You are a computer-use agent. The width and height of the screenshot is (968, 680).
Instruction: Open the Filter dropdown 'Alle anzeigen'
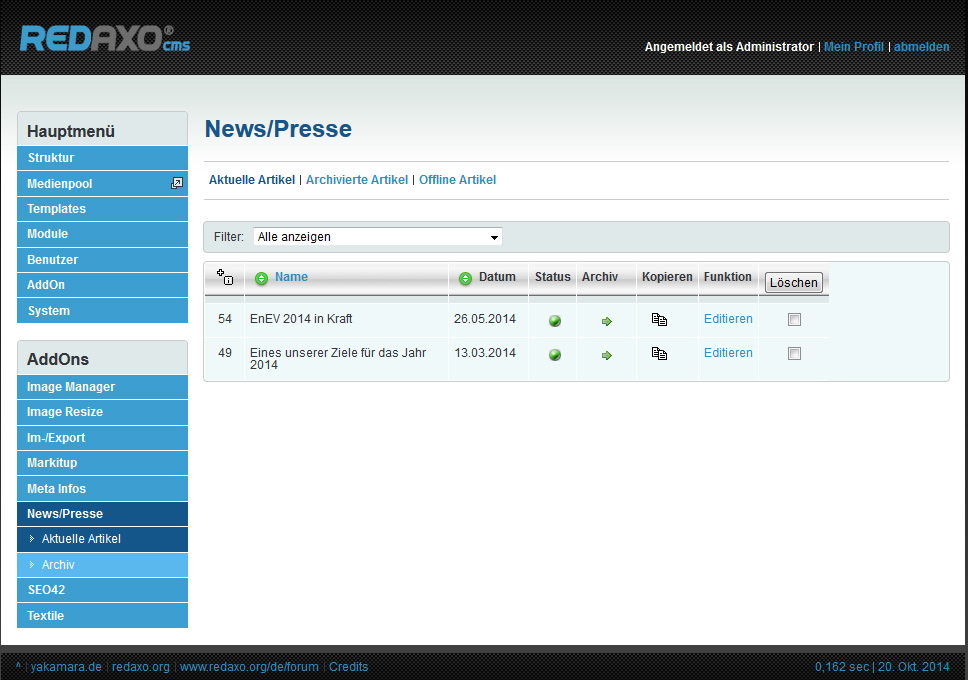[377, 237]
